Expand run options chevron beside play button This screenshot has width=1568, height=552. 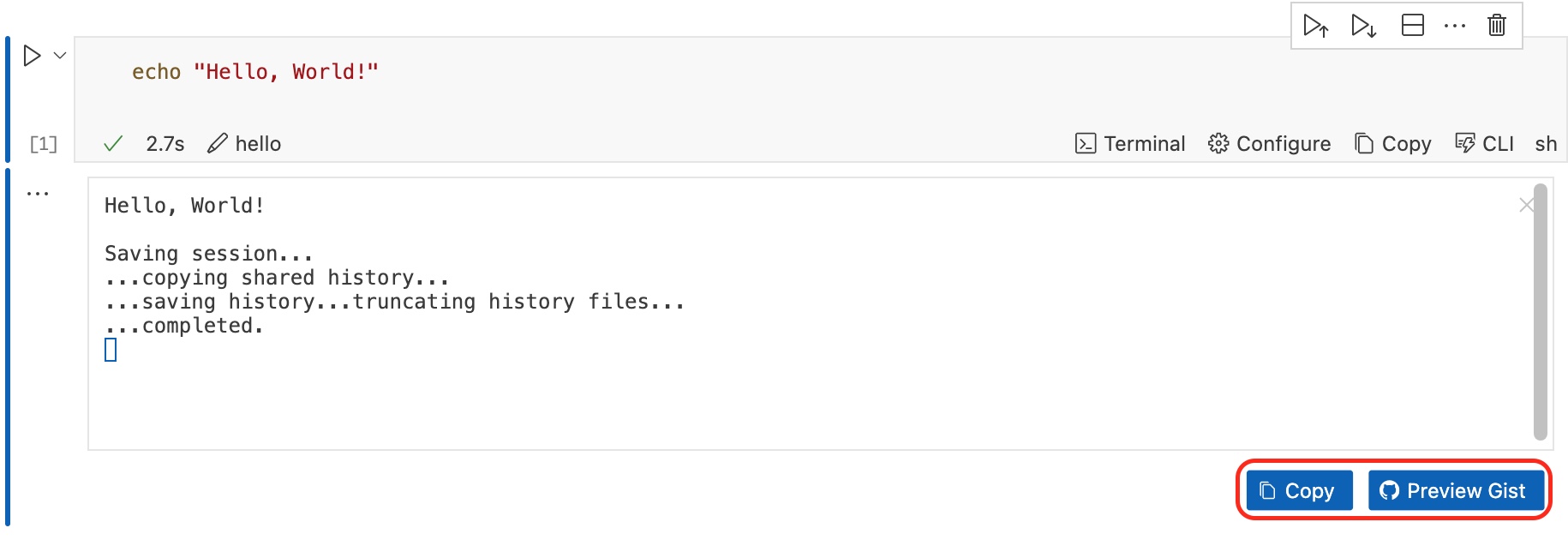pos(57,57)
